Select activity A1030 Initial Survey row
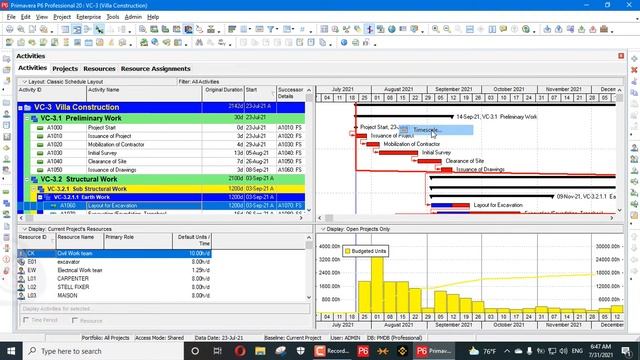Viewport: 640px width, 360px height. pyautogui.click(x=162, y=153)
